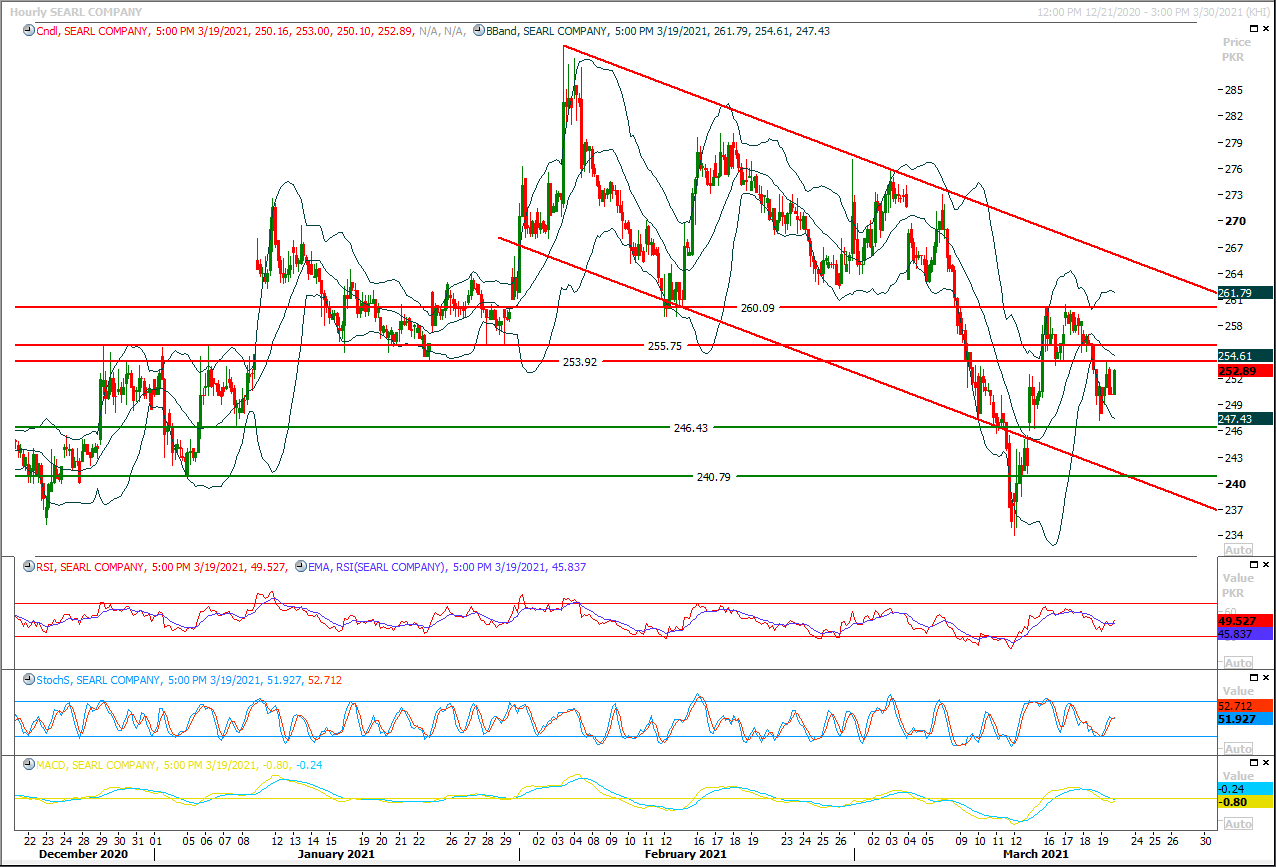This screenshot has height=867, width=1276.
Task: Click the February 2021 month label
Action: (x=686, y=855)
